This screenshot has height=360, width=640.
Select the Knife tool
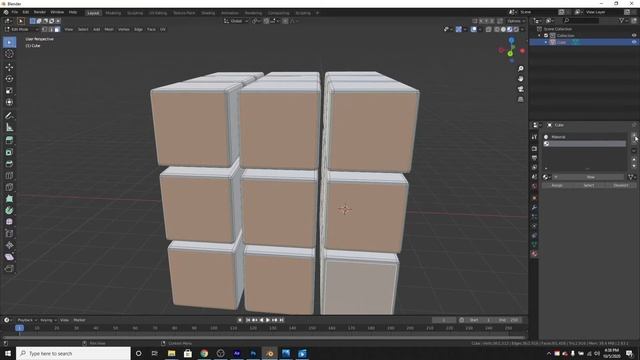pyautogui.click(x=9, y=187)
